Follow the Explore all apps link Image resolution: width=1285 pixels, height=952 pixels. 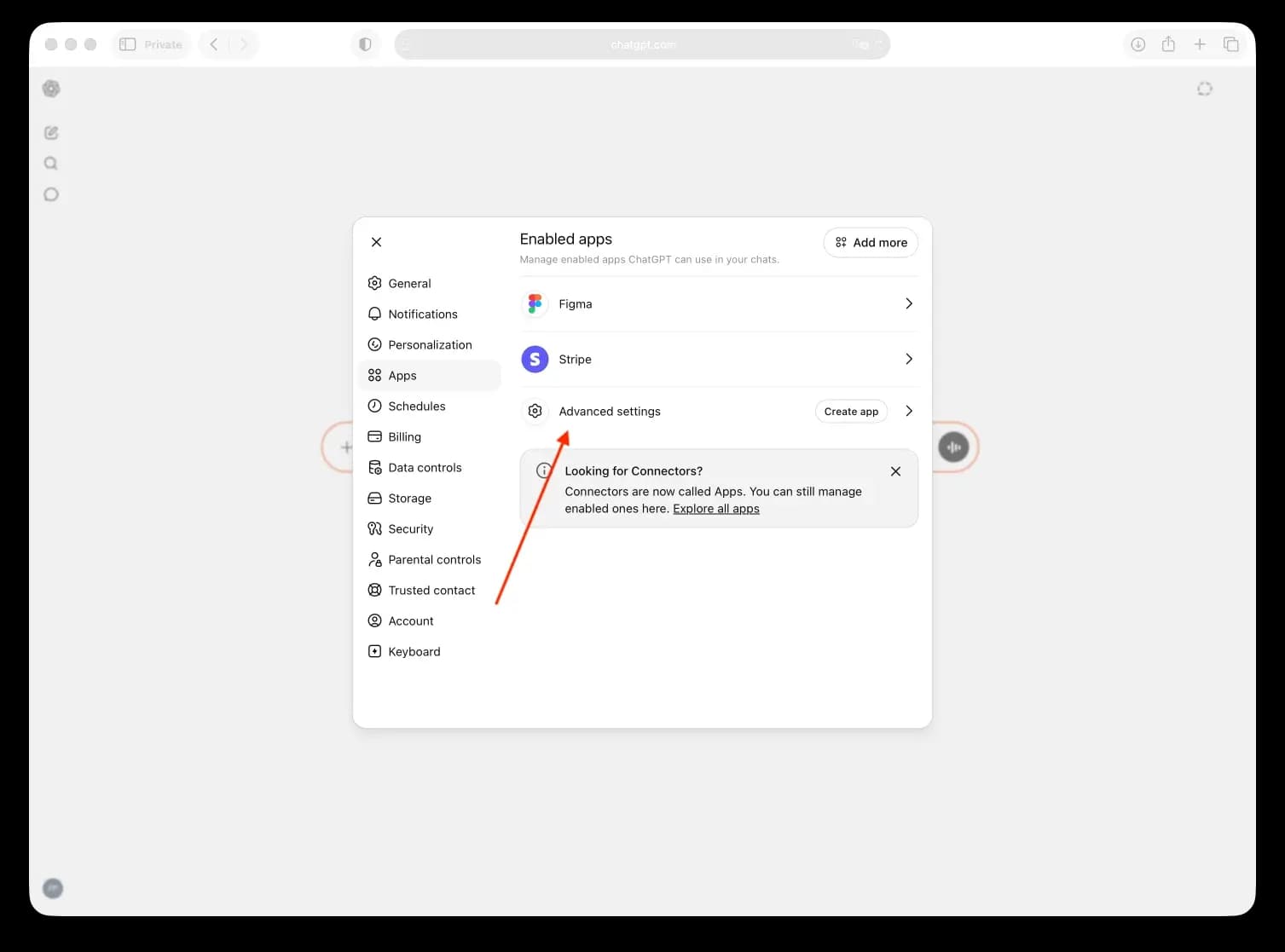(x=716, y=509)
